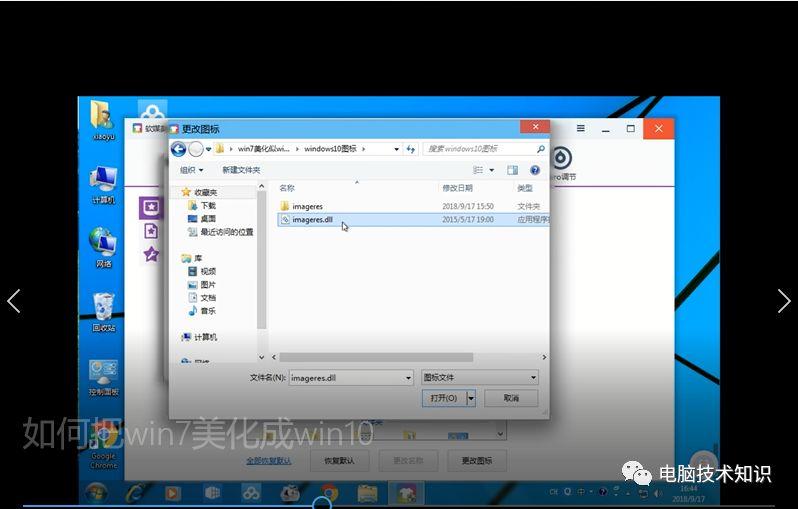The height and width of the screenshot is (509, 798).
Task: Select the 网络 desktop icon
Action: [103, 248]
